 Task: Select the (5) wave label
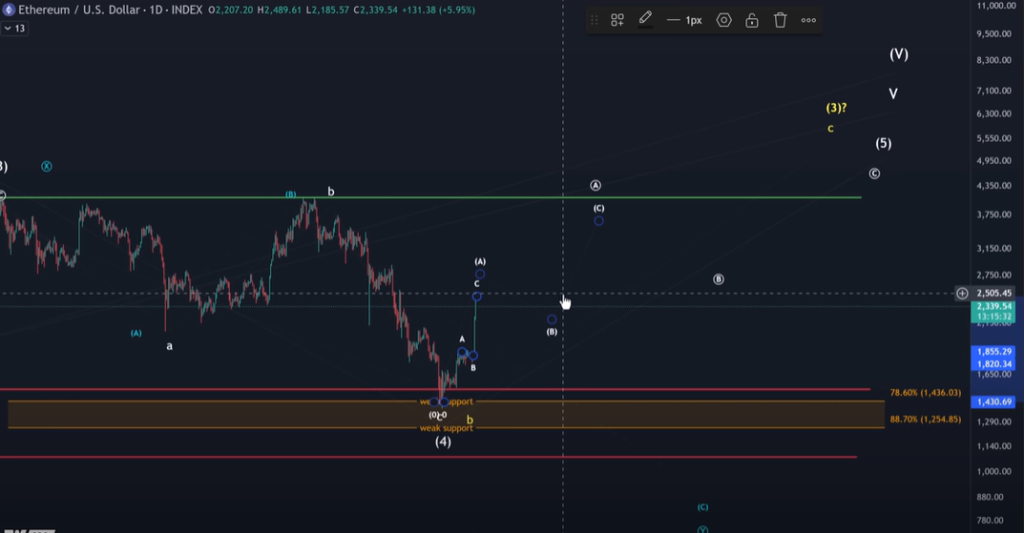883,143
